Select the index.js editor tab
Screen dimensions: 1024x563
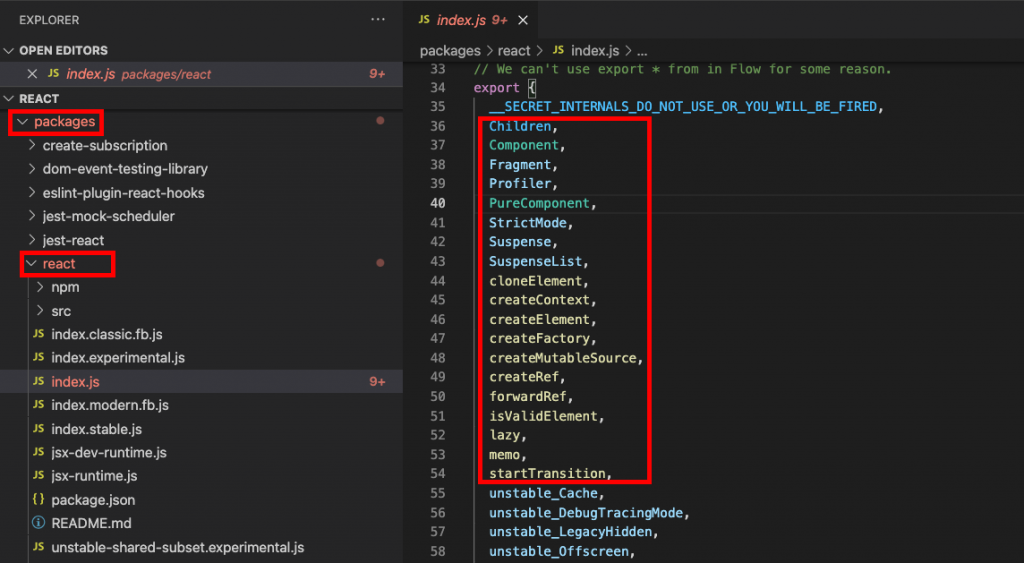point(472,20)
